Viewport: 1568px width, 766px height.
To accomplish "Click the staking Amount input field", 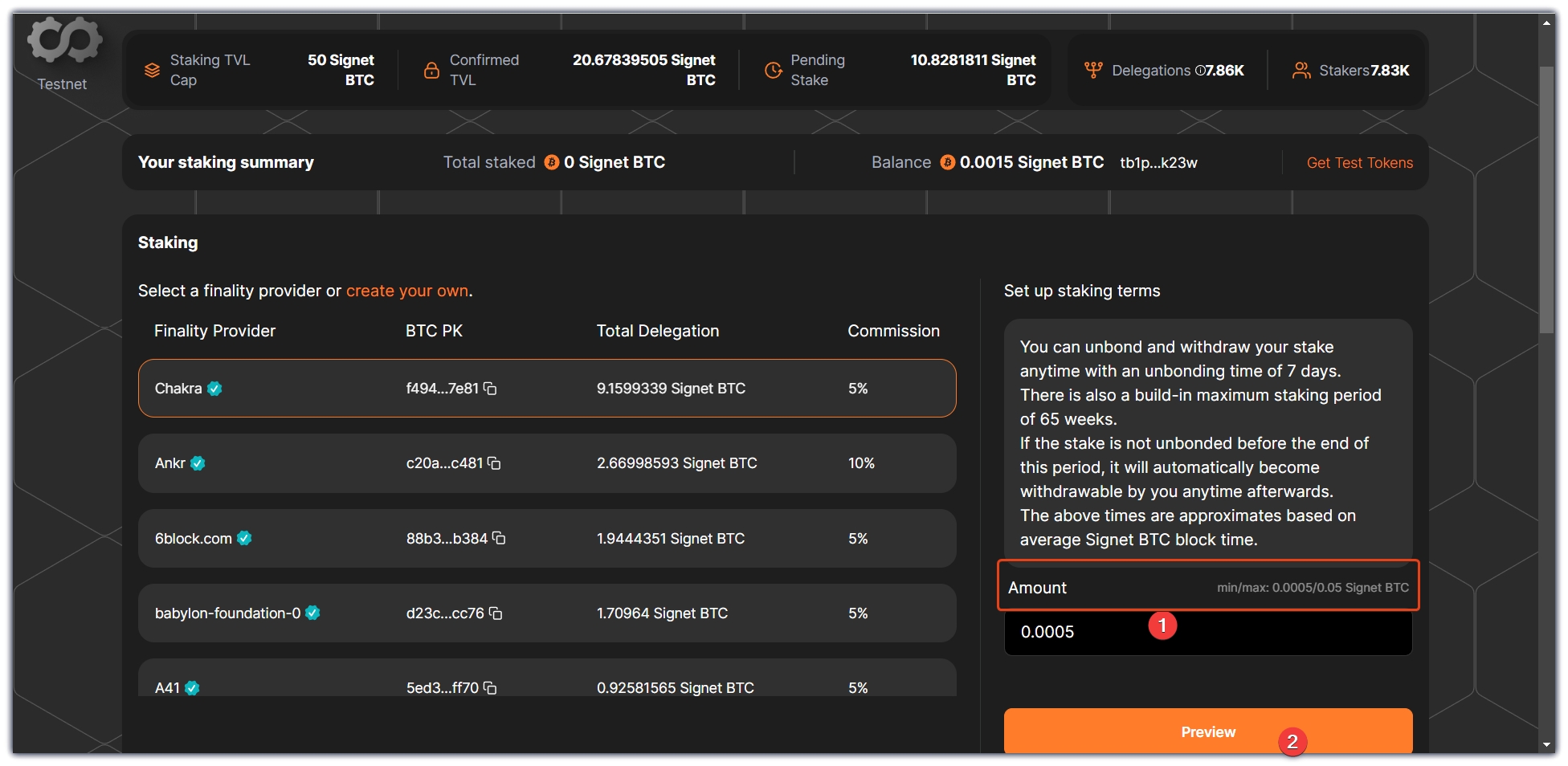I will click(1207, 633).
